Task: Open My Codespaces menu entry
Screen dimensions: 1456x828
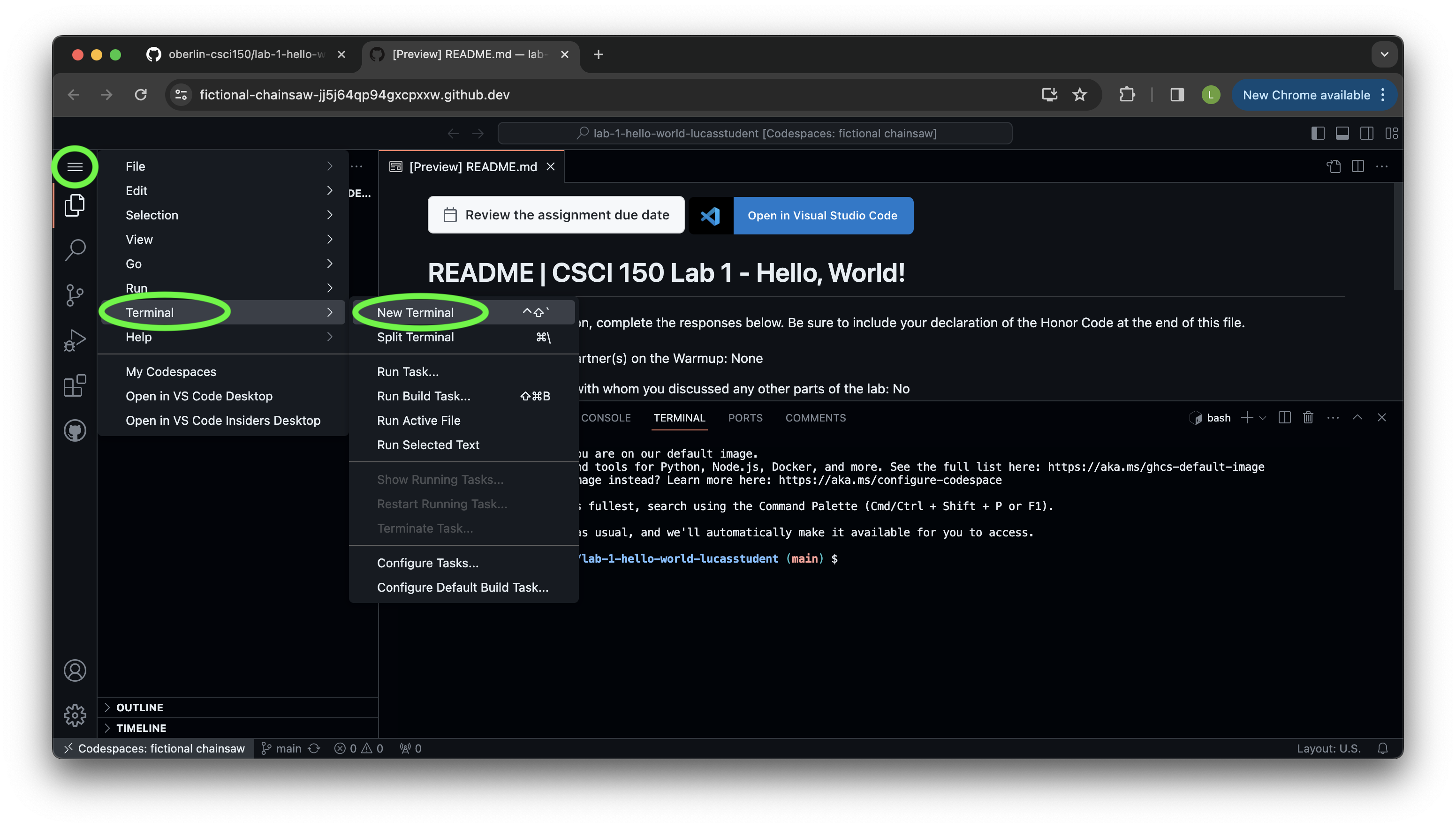Action: tap(223, 372)
